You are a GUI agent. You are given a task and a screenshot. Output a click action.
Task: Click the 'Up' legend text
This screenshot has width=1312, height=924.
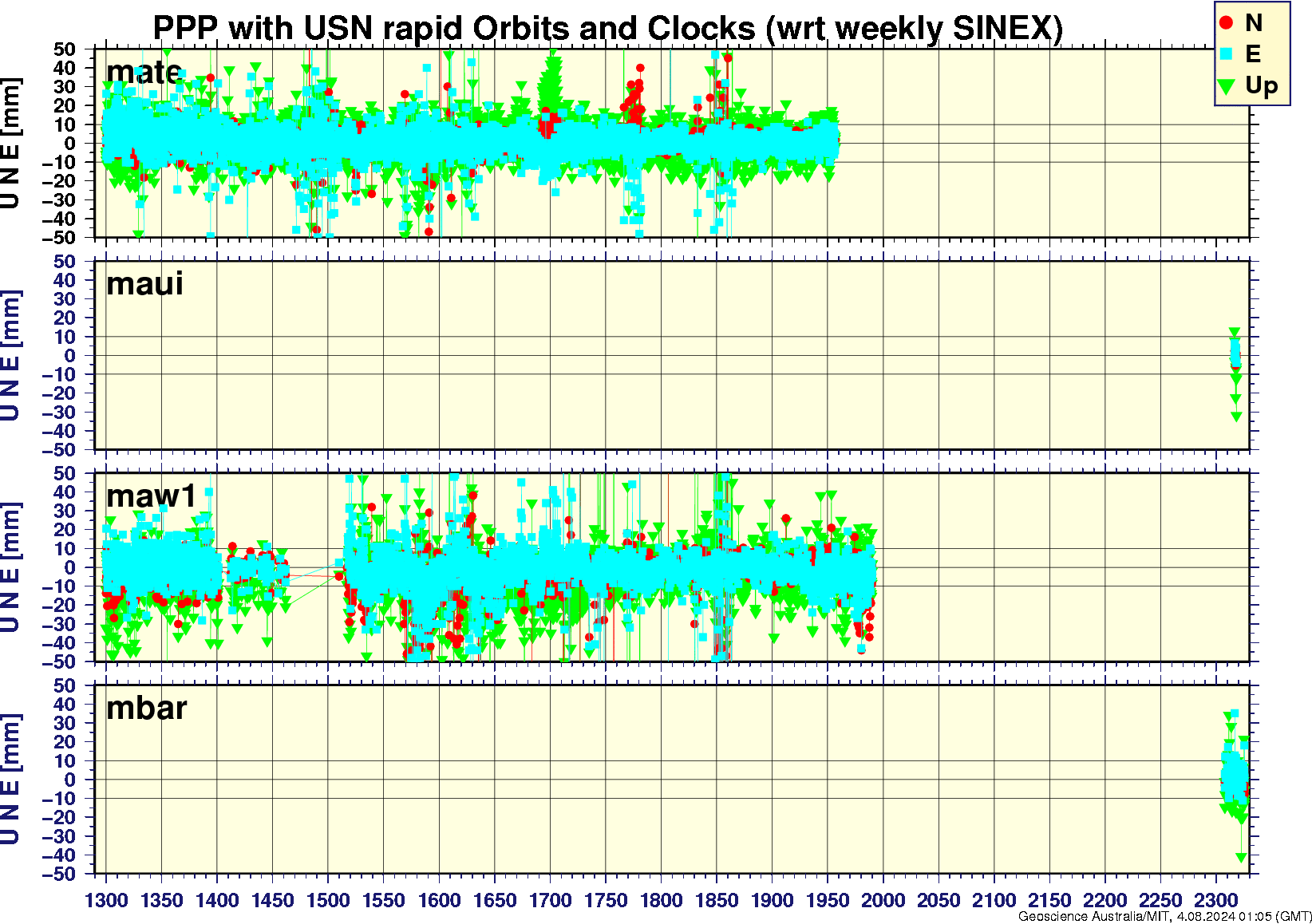coord(1261,85)
